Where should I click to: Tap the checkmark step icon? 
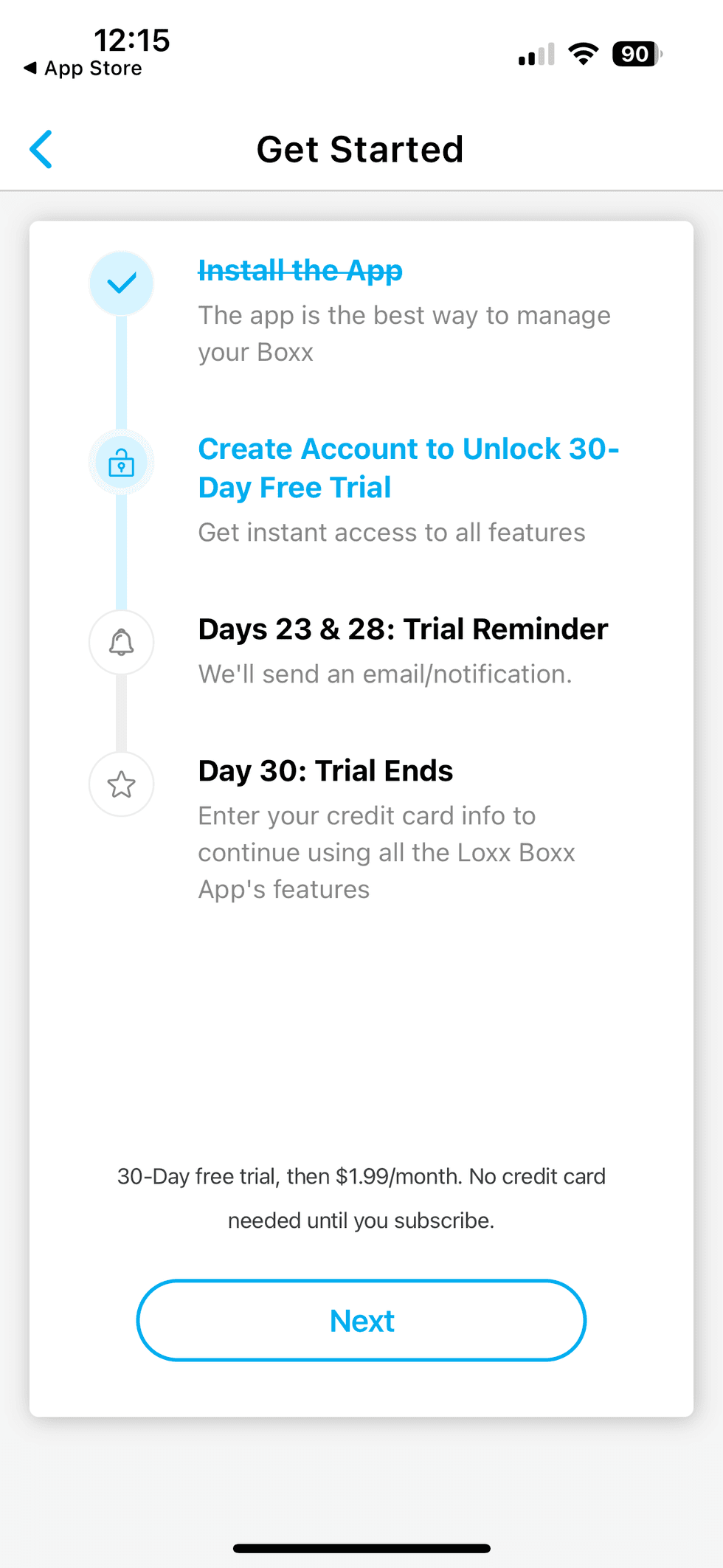[x=122, y=283]
